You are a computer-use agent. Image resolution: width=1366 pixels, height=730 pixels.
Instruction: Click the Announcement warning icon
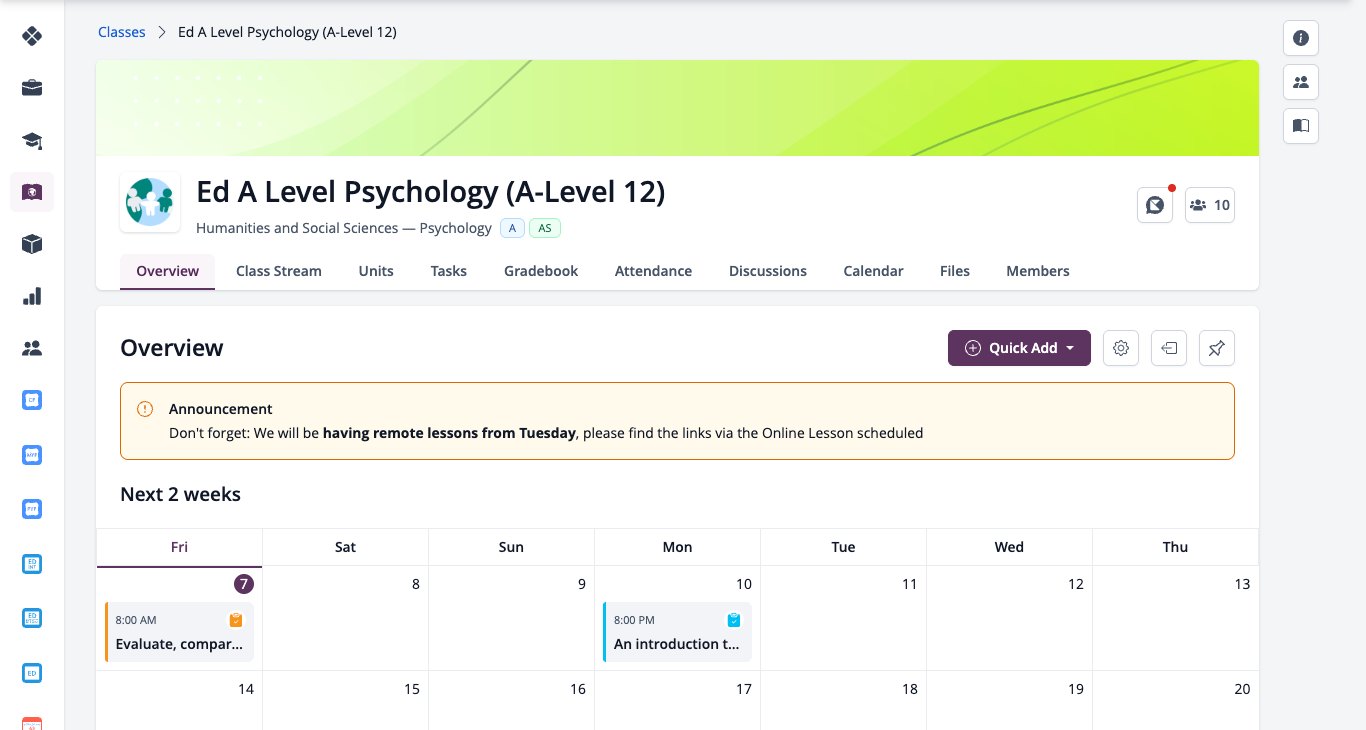click(145, 409)
